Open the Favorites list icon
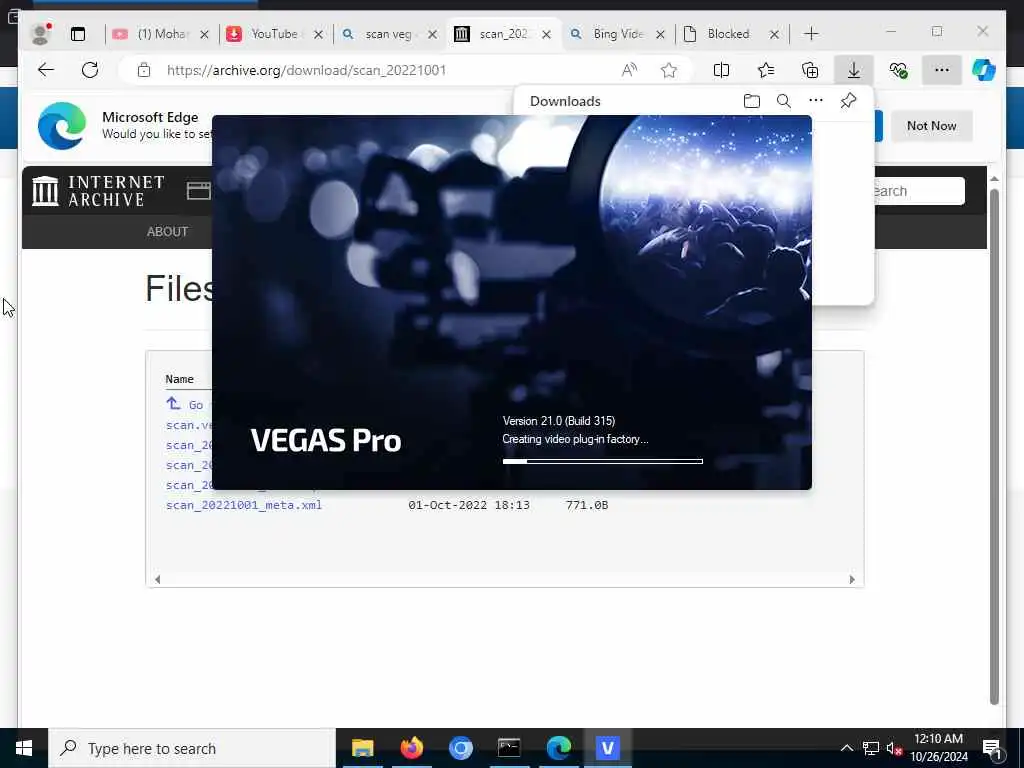This screenshot has height=768, width=1024. tap(766, 70)
